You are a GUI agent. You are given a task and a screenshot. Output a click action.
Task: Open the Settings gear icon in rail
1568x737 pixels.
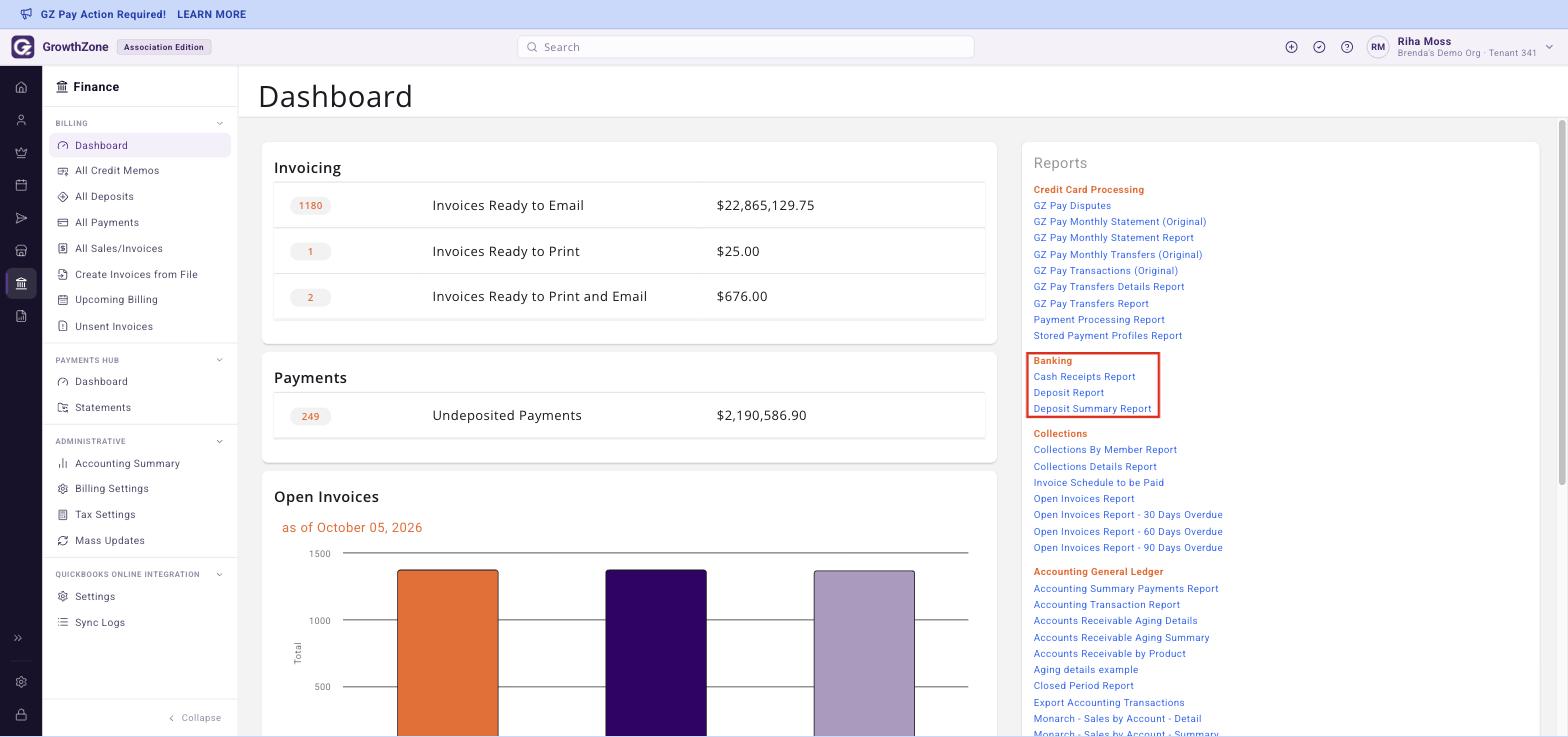pos(21,682)
